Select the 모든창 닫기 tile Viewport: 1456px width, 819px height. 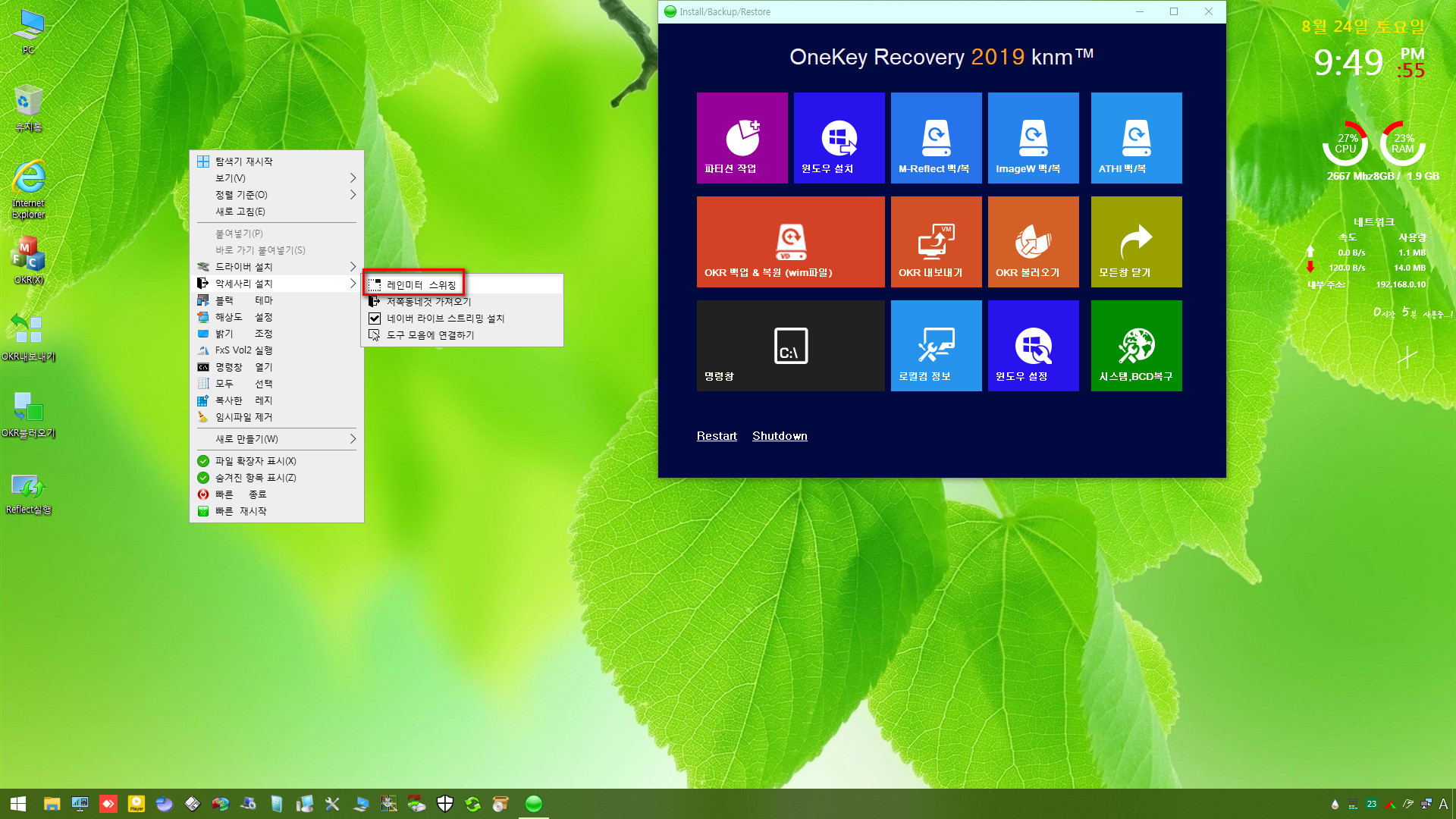pyautogui.click(x=1136, y=242)
